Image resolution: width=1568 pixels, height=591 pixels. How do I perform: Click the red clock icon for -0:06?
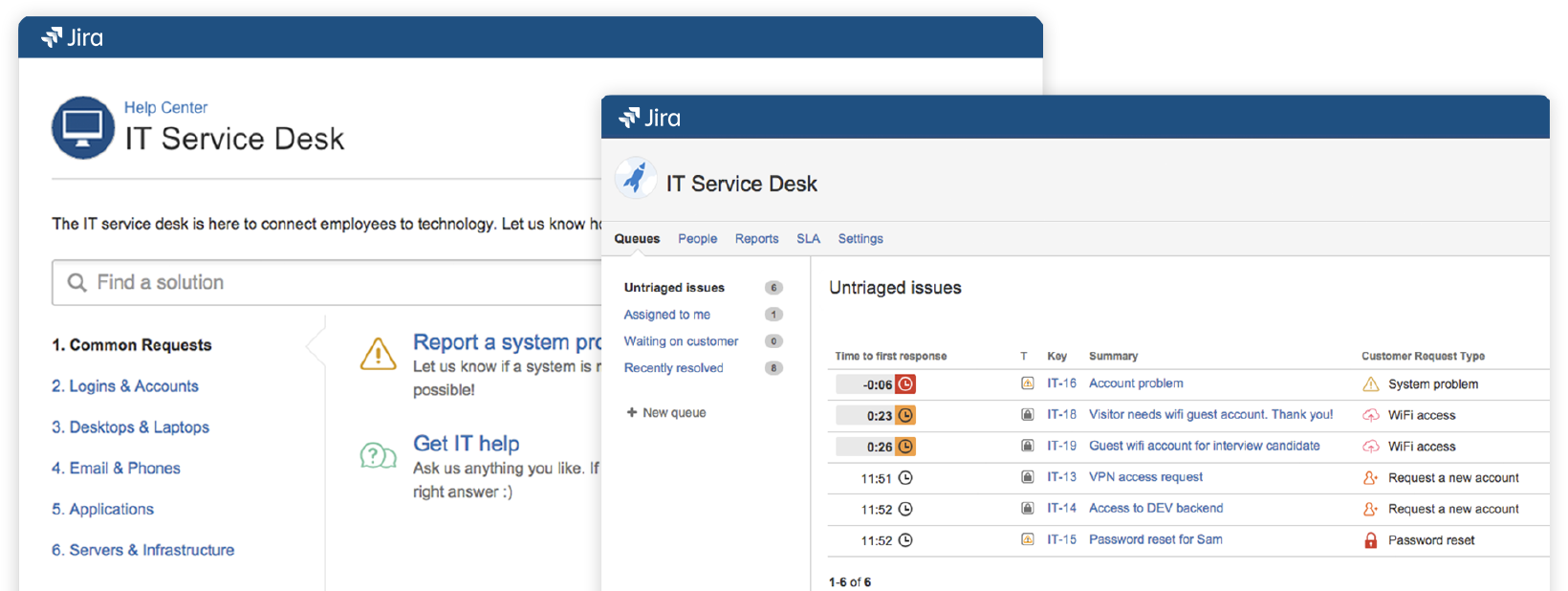tap(905, 384)
